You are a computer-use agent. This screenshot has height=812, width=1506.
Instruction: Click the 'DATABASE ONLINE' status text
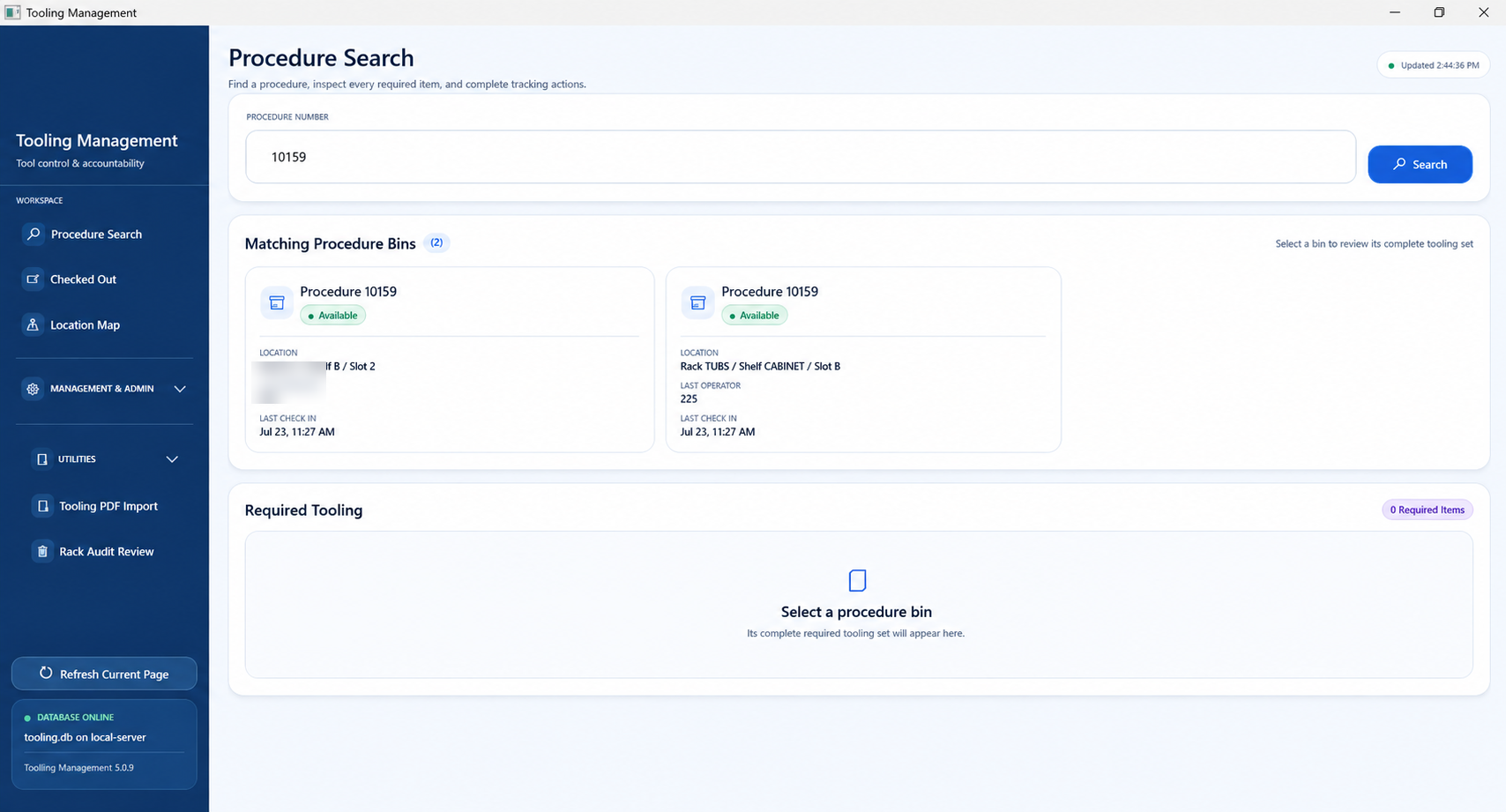point(75,718)
